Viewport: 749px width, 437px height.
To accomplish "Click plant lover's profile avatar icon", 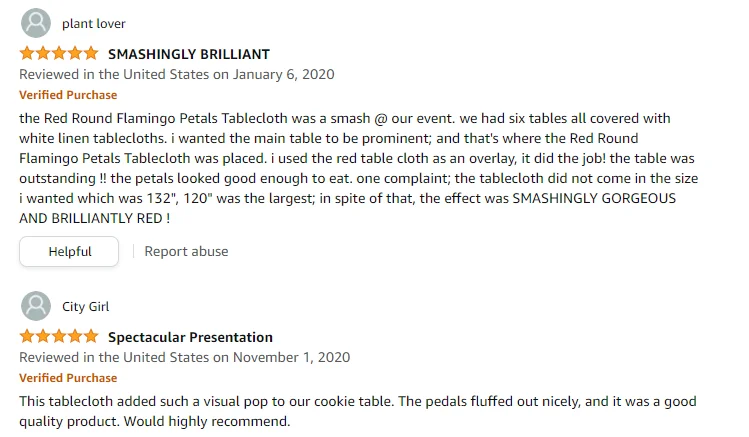I will [35, 23].
